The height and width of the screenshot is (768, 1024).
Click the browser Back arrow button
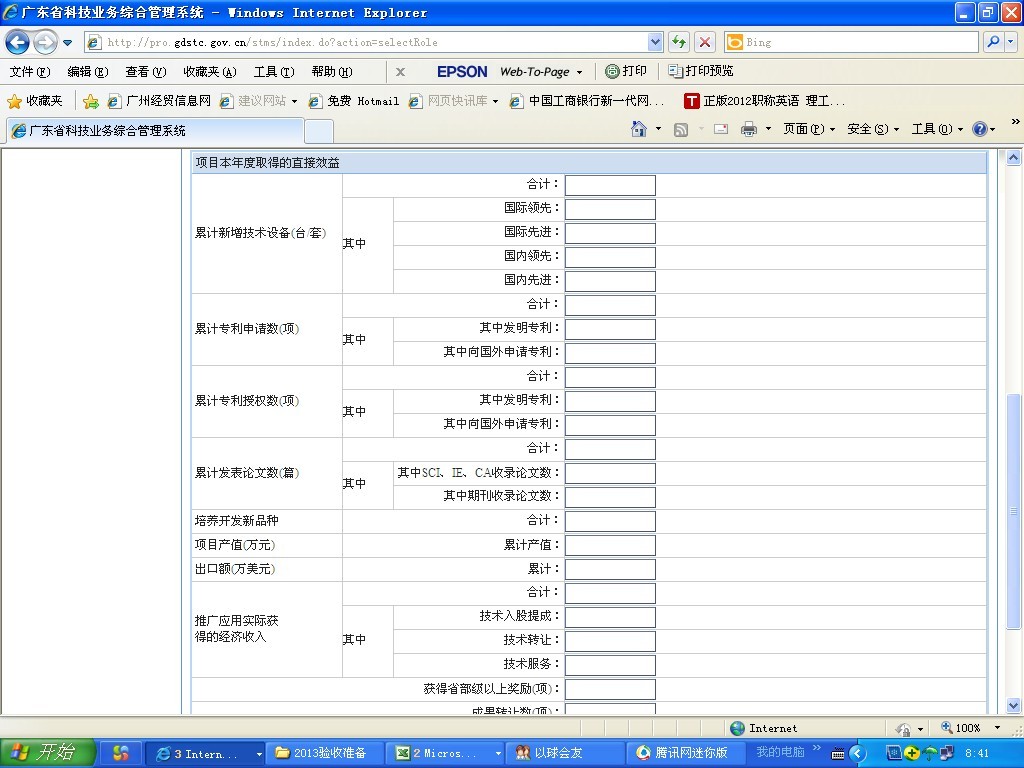click(x=18, y=42)
